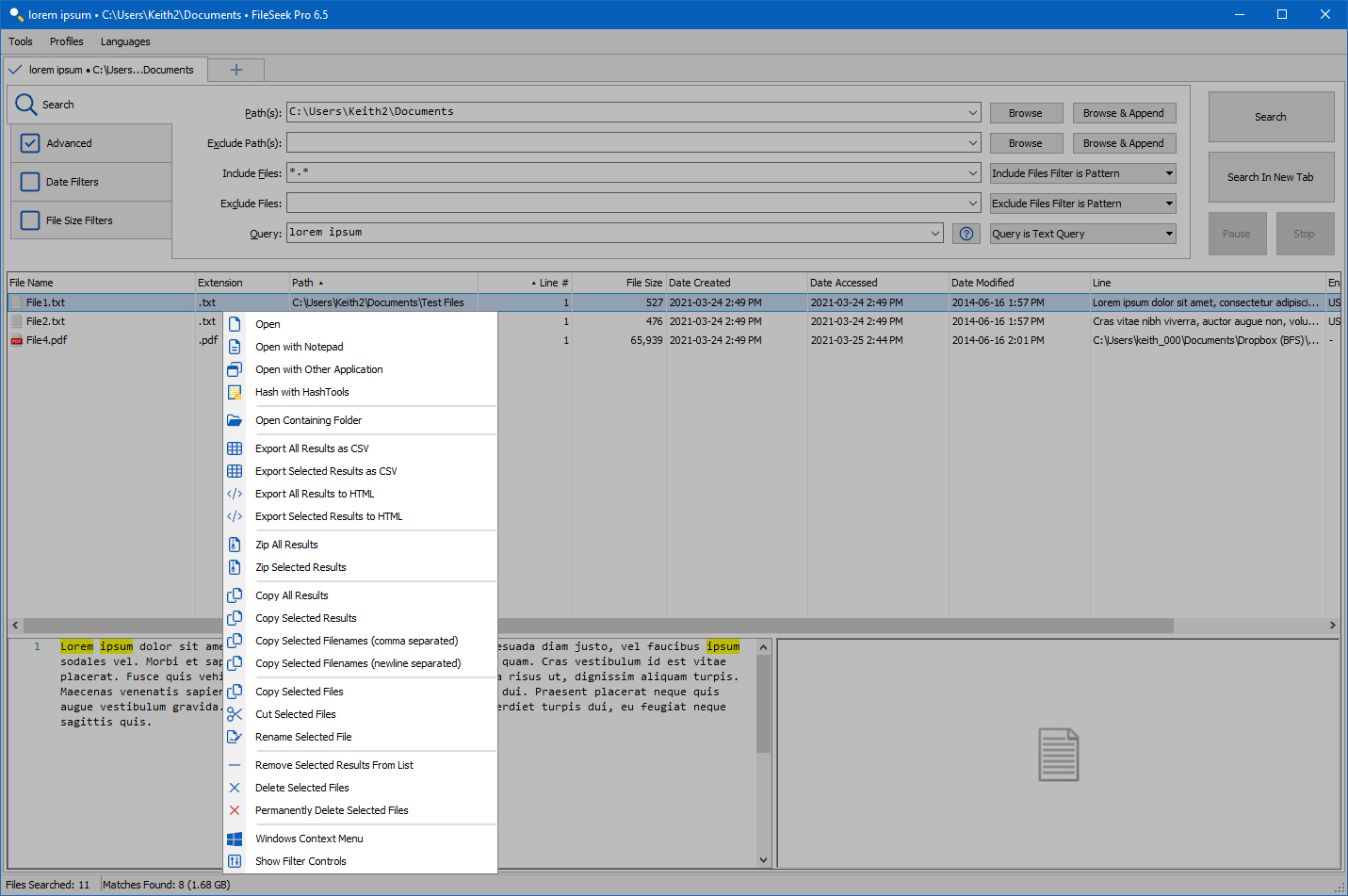Click the copy icon for newline separated filenames
The image size is (1348, 896).
(235, 663)
